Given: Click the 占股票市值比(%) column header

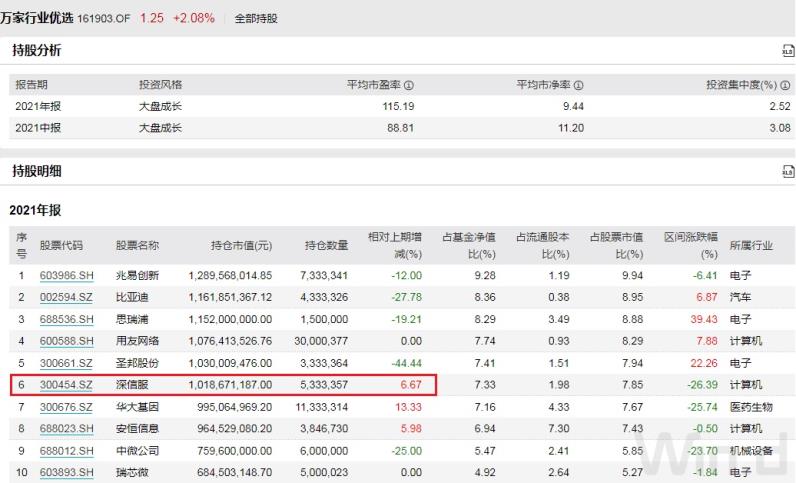Looking at the screenshot, I should pos(616,245).
